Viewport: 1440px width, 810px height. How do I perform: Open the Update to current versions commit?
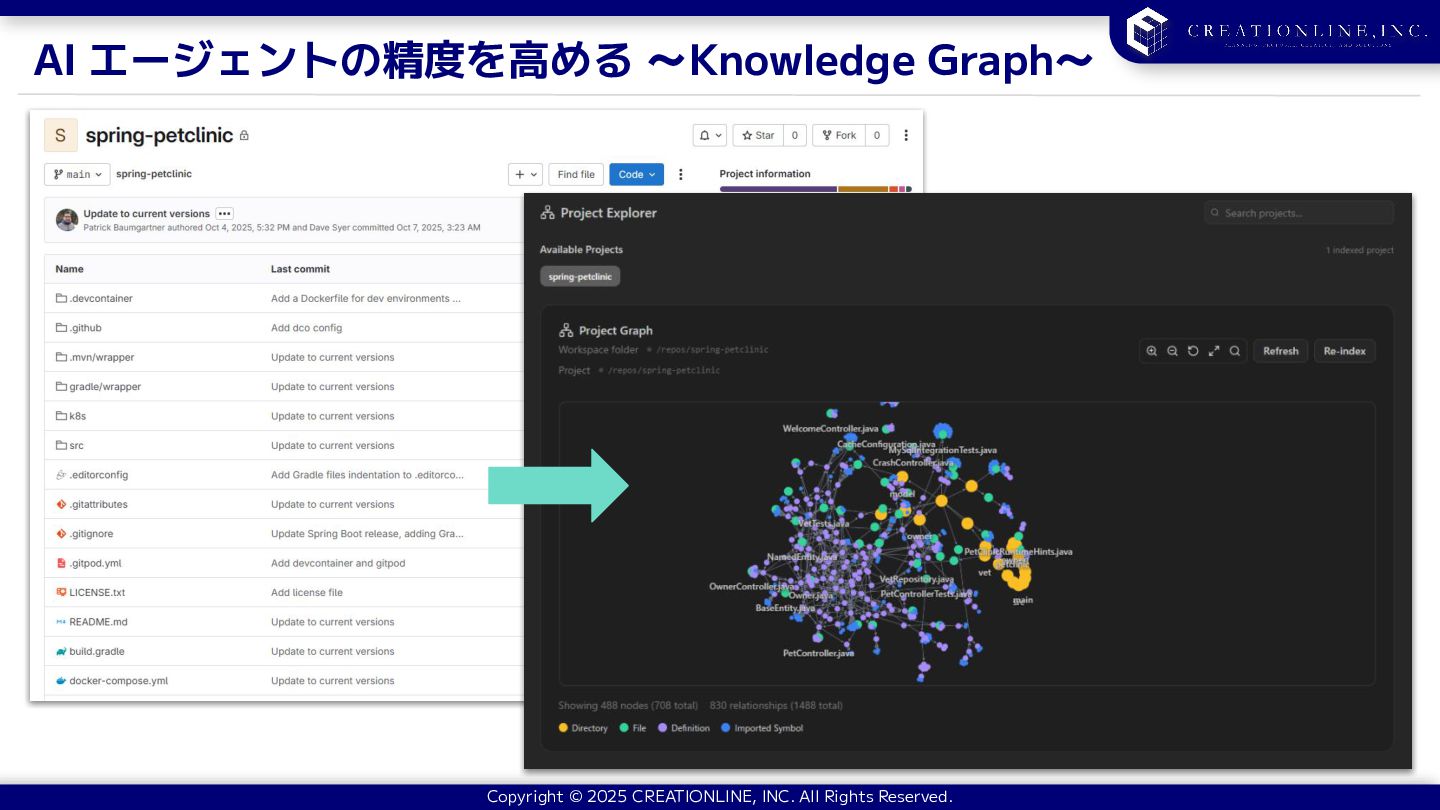(x=147, y=213)
